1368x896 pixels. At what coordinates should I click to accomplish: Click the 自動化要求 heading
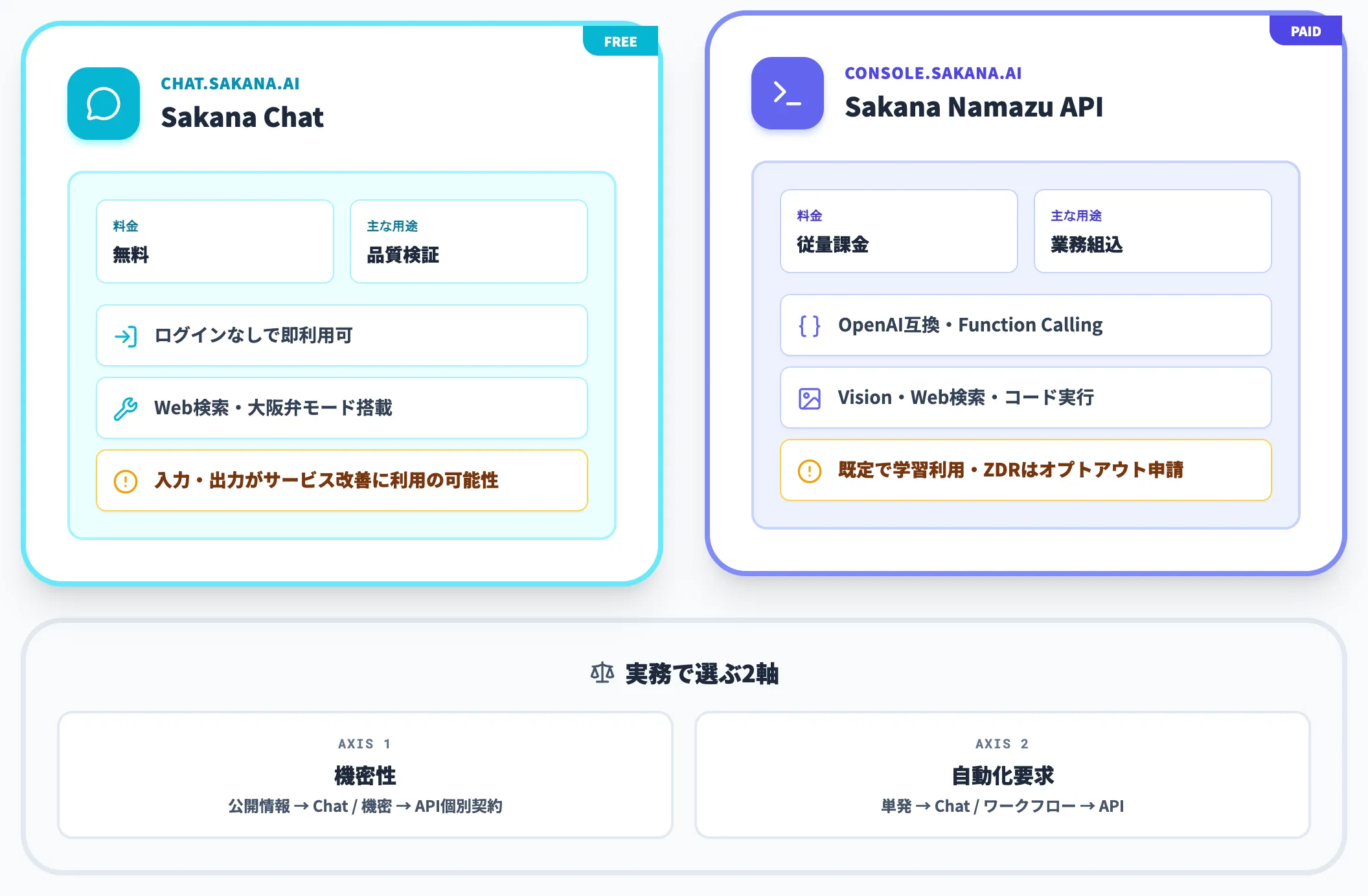tap(1003, 775)
